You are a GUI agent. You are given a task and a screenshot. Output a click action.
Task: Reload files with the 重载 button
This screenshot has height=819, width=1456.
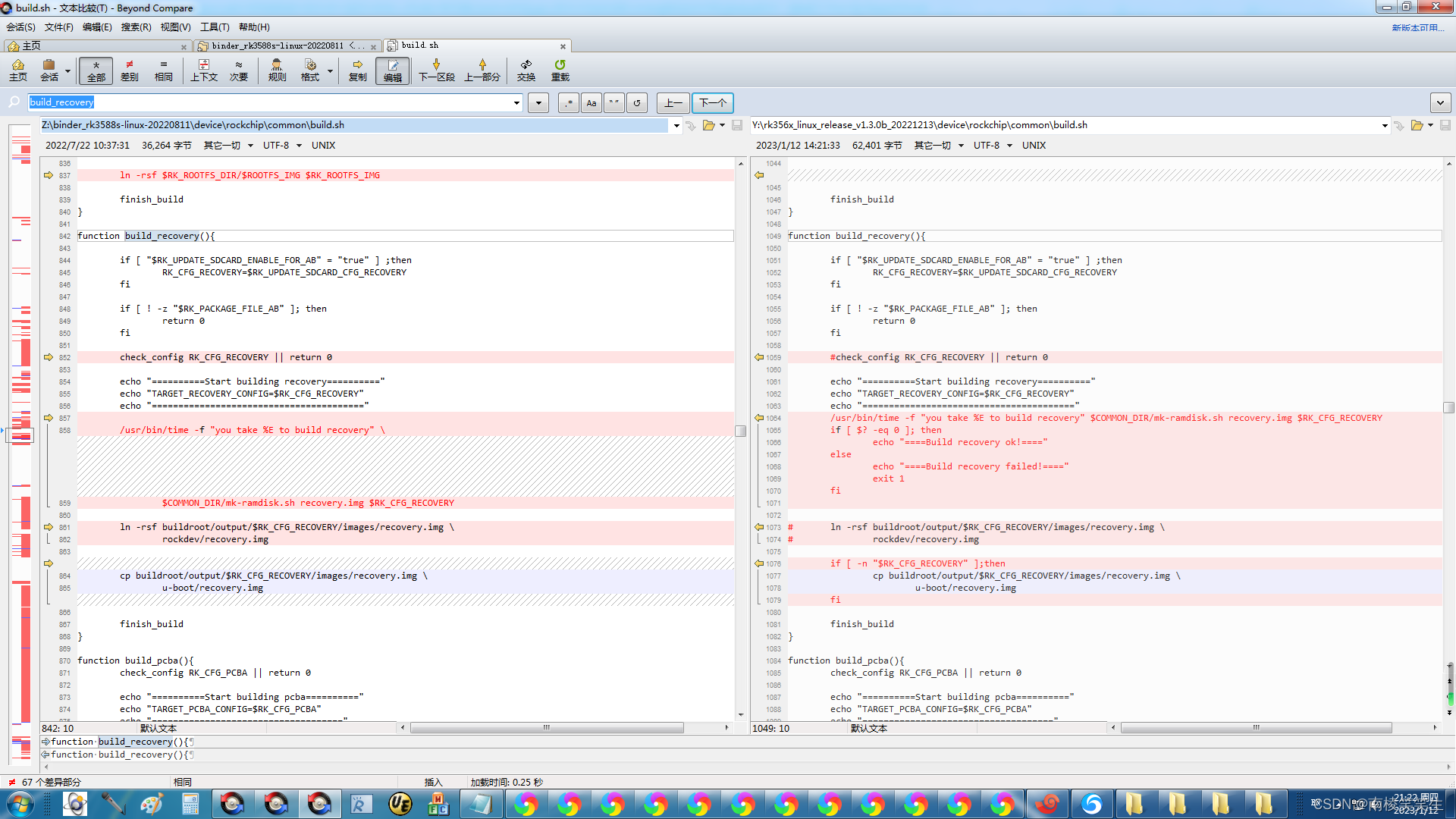[x=560, y=70]
